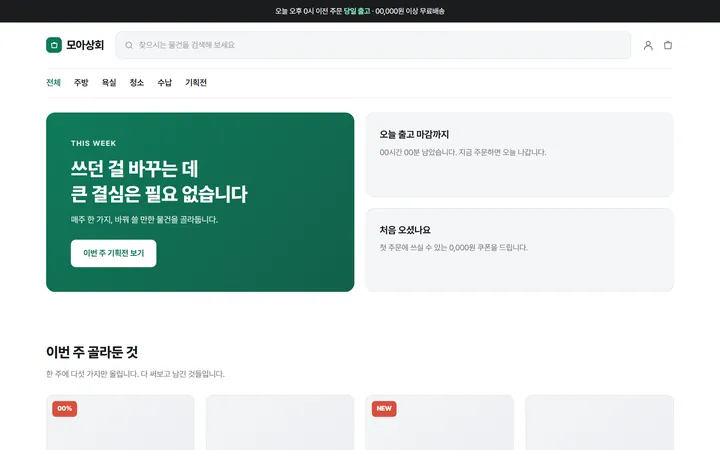Select the 전체 category tab

click(x=53, y=83)
